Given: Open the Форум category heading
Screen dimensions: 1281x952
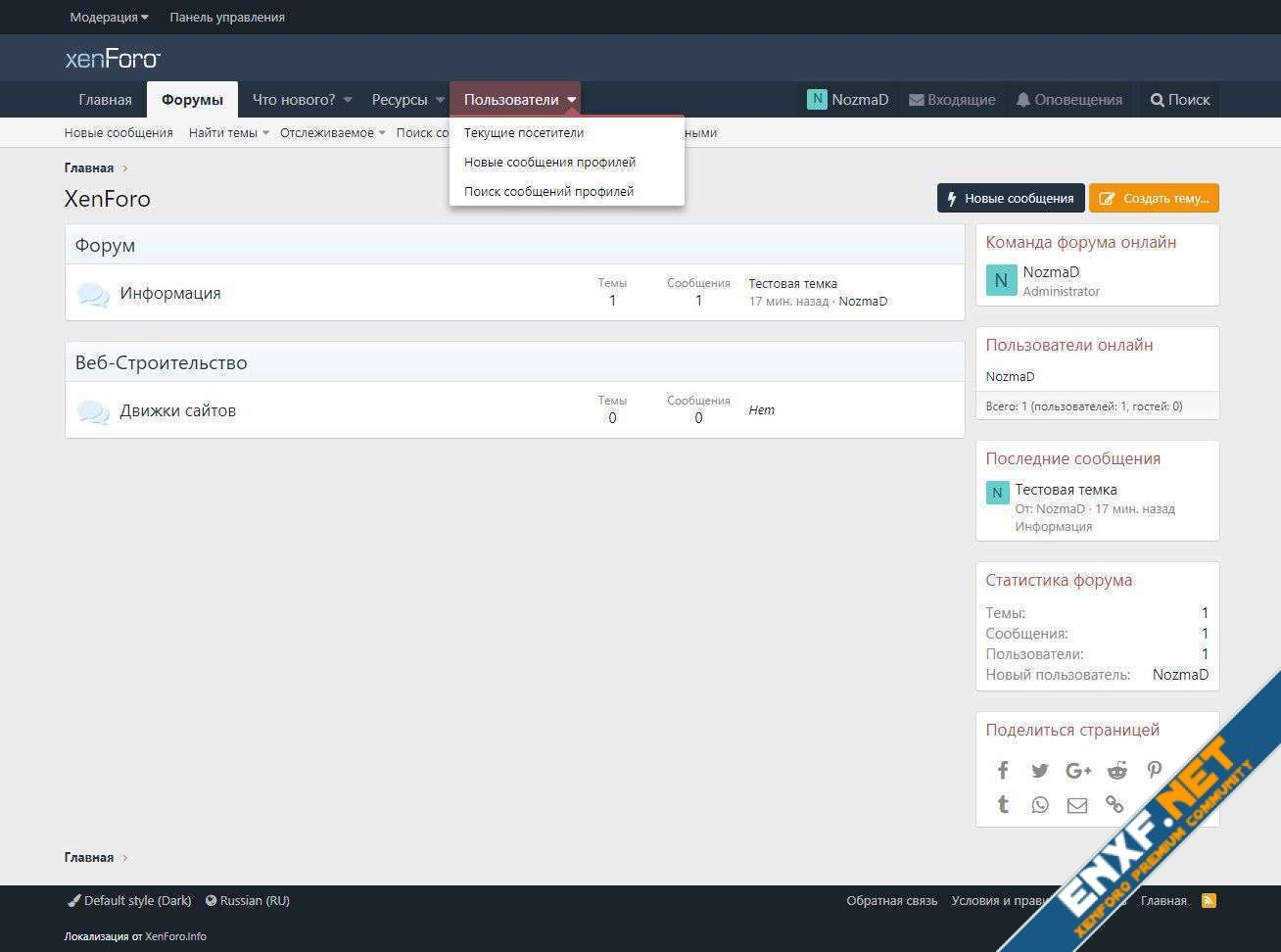Looking at the screenshot, I should tap(105, 245).
